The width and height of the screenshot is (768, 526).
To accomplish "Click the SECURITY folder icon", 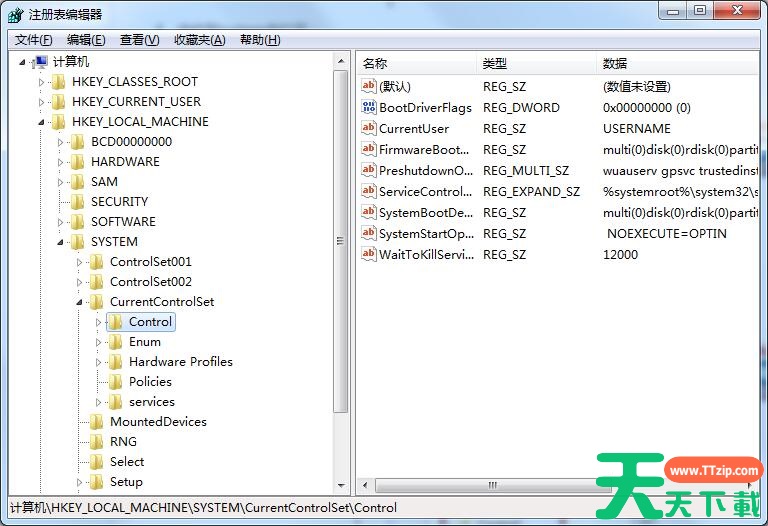I will pyautogui.click(x=77, y=202).
